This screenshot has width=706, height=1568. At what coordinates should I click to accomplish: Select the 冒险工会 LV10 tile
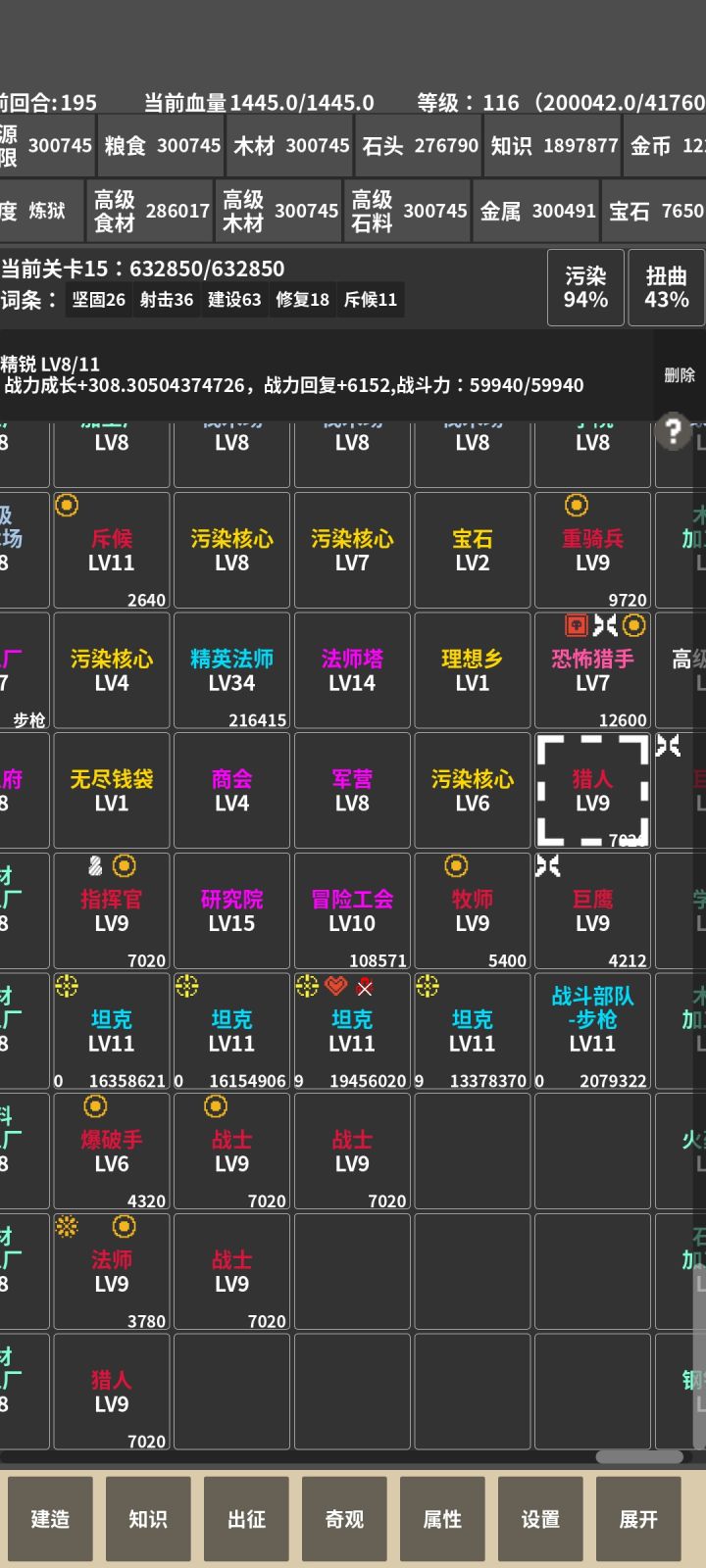point(352,911)
